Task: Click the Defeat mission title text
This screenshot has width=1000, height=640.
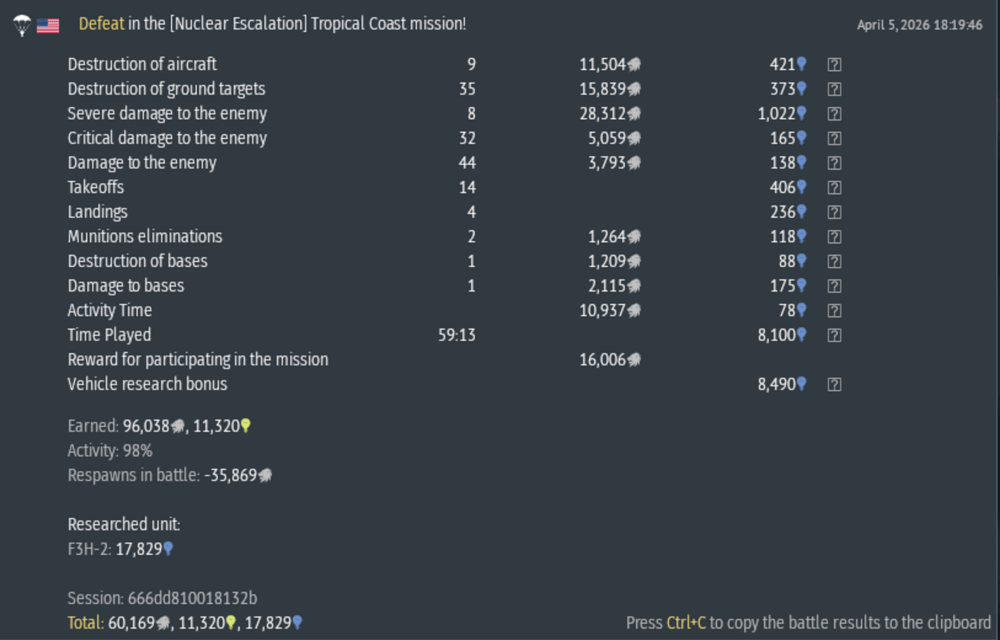Action: click(x=272, y=24)
